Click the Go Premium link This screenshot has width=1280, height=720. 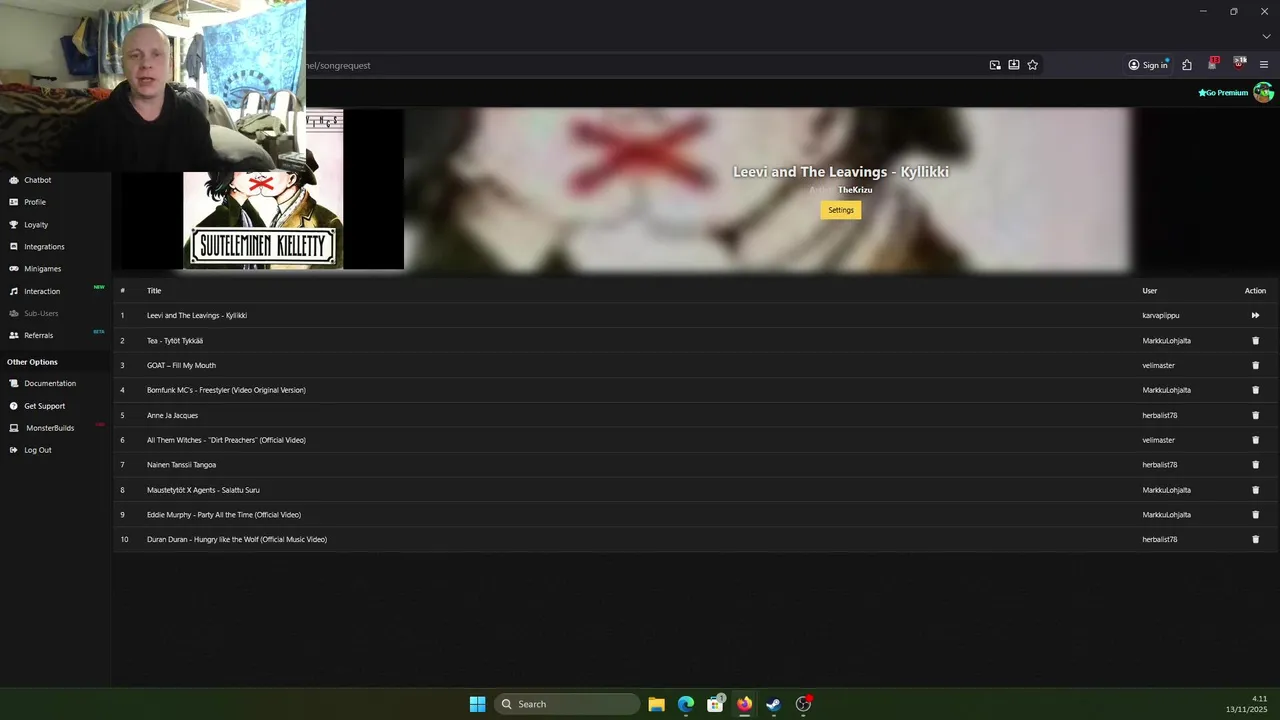click(x=1223, y=93)
